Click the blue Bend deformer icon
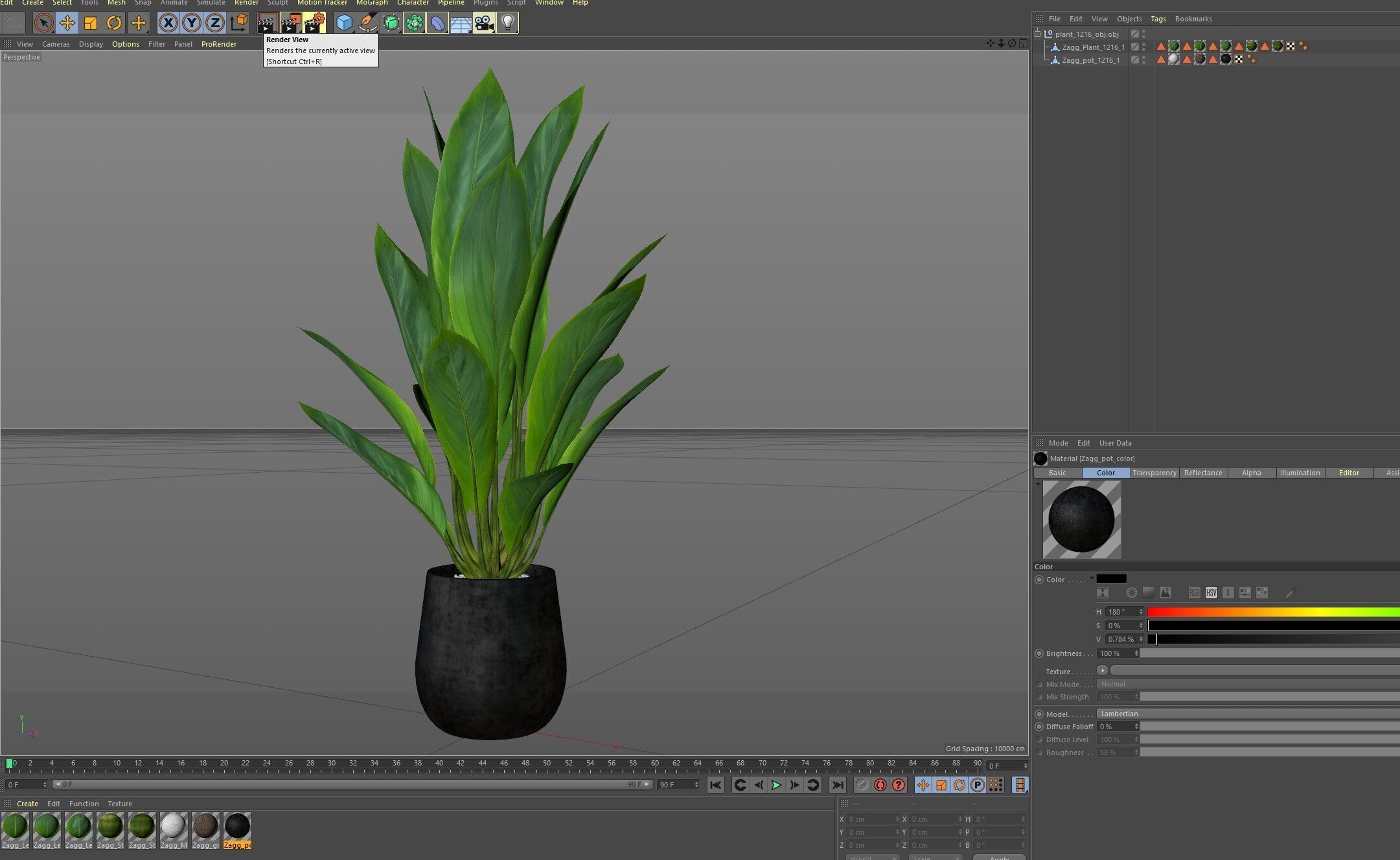The width and height of the screenshot is (1400, 860). coord(437,23)
